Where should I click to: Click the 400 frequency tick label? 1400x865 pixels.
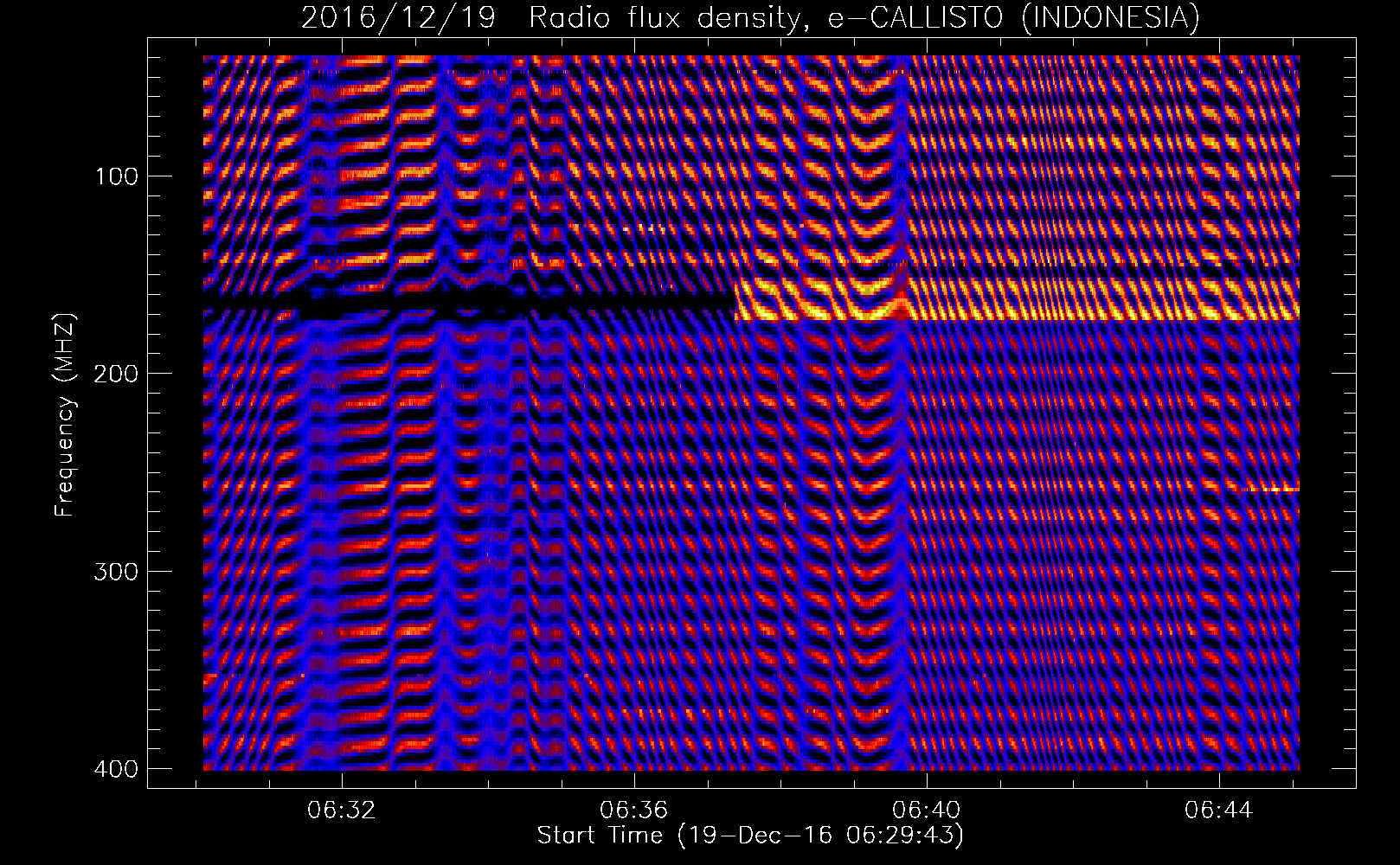114,768
